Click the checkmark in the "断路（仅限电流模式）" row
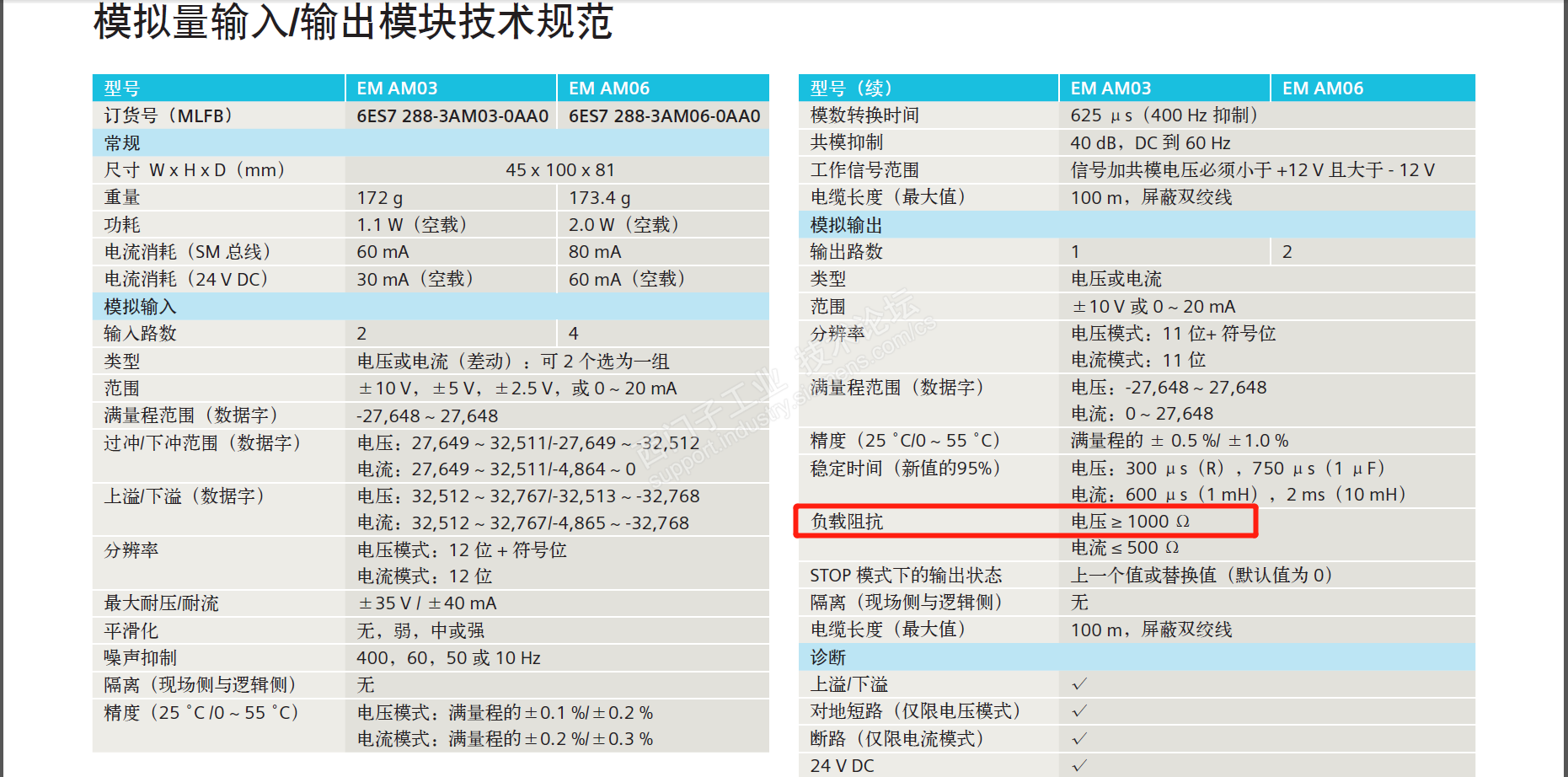1568x777 pixels. coord(1079,739)
